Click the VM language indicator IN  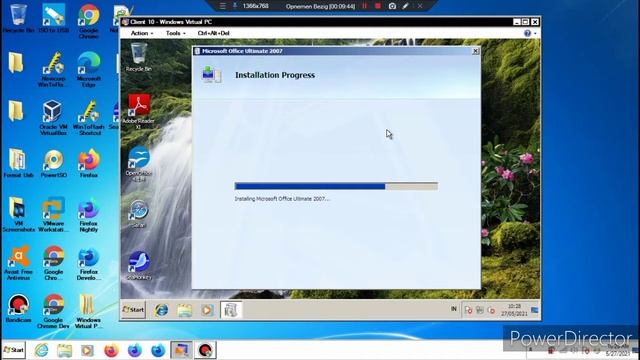click(x=453, y=309)
